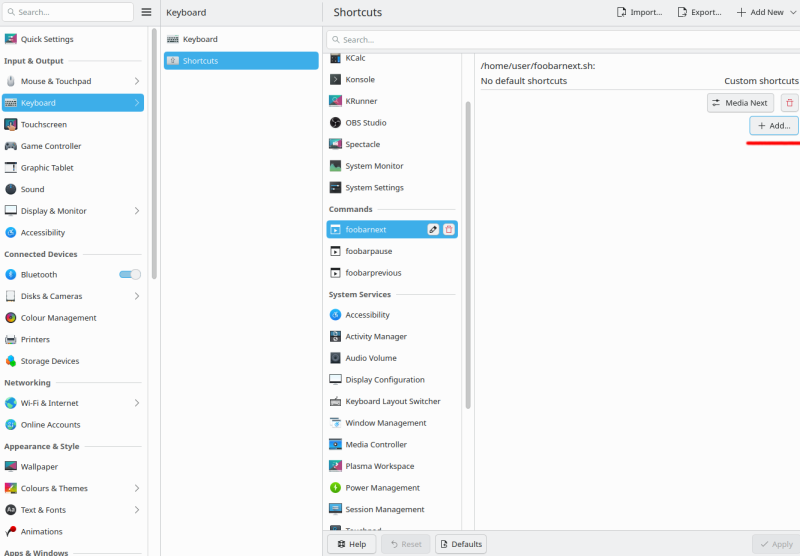Select the Shortcuts subpage item
The image size is (800, 556).
(x=241, y=61)
